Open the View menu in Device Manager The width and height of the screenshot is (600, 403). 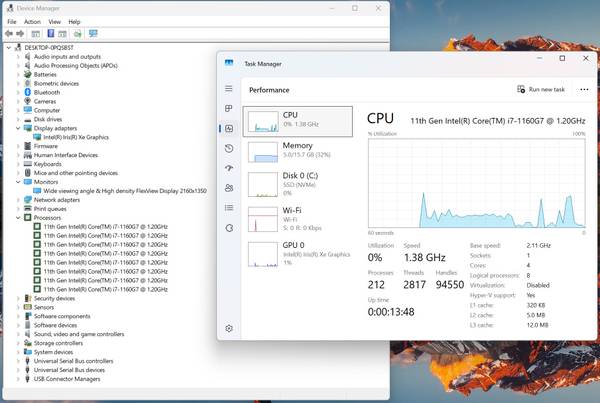click(54, 21)
